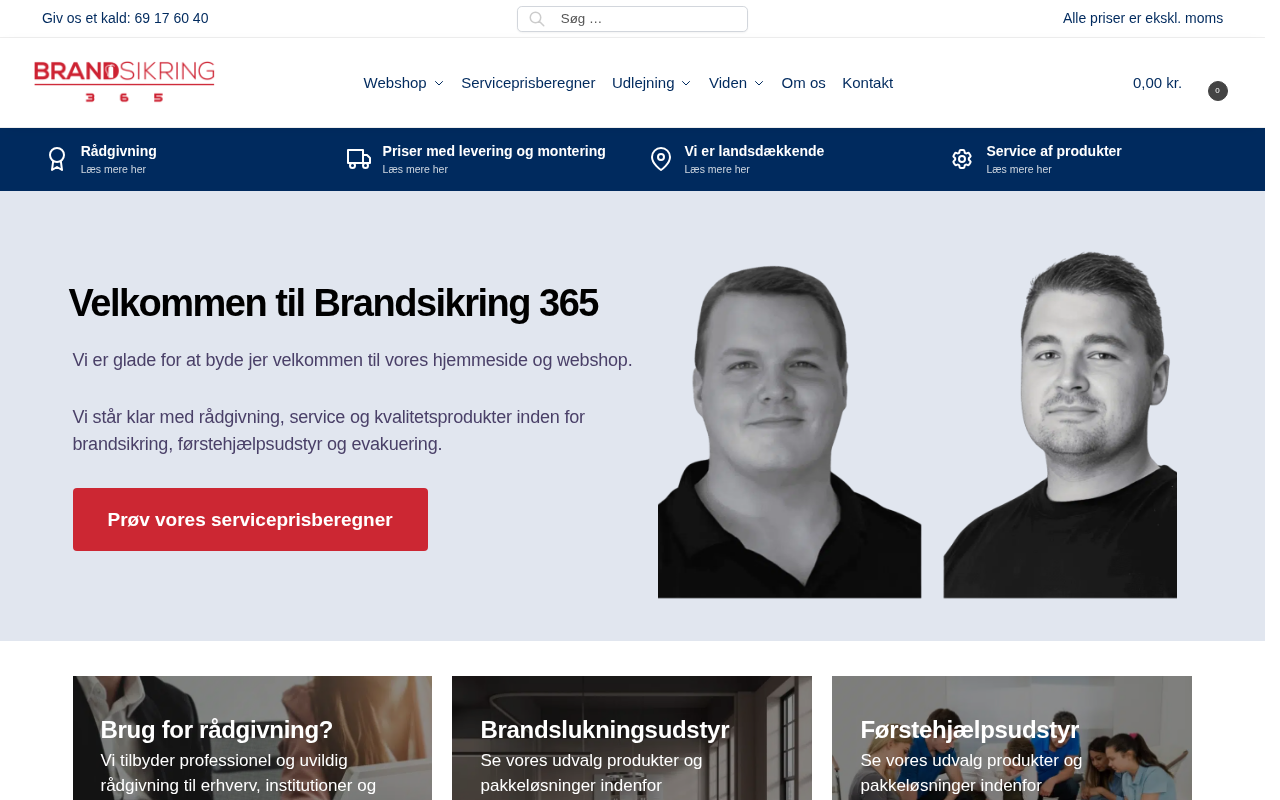Click the delivery truck icon
This screenshot has height=800, width=1280.
[359, 159]
